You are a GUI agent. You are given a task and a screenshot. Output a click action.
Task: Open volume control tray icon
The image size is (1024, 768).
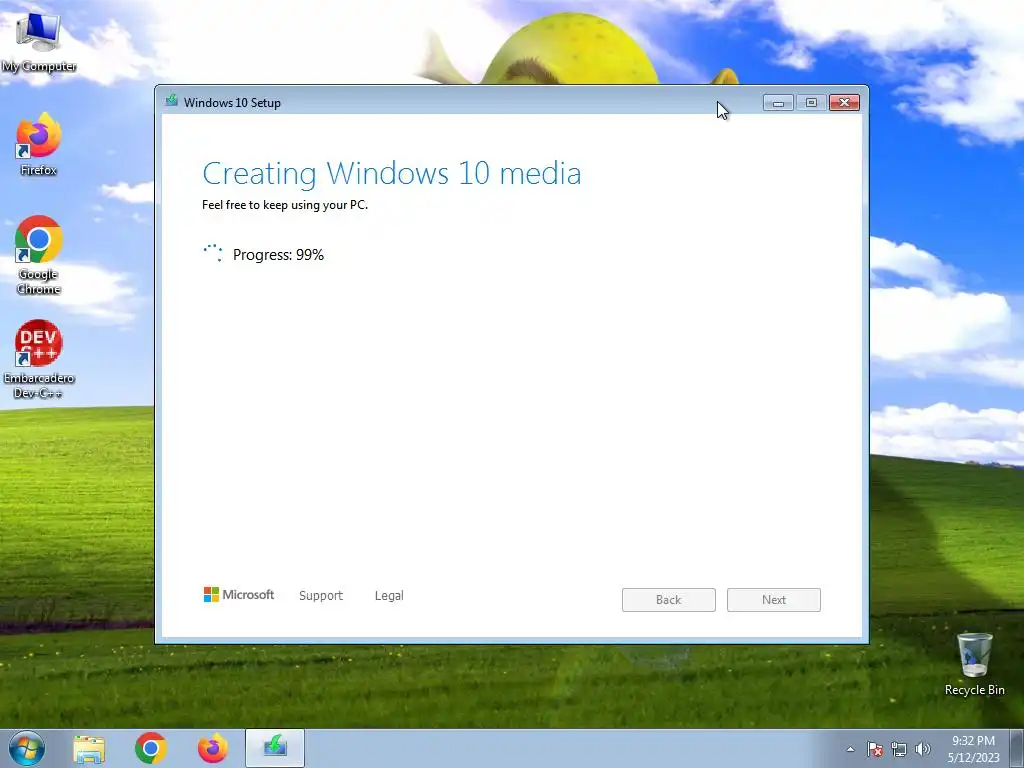(923, 749)
